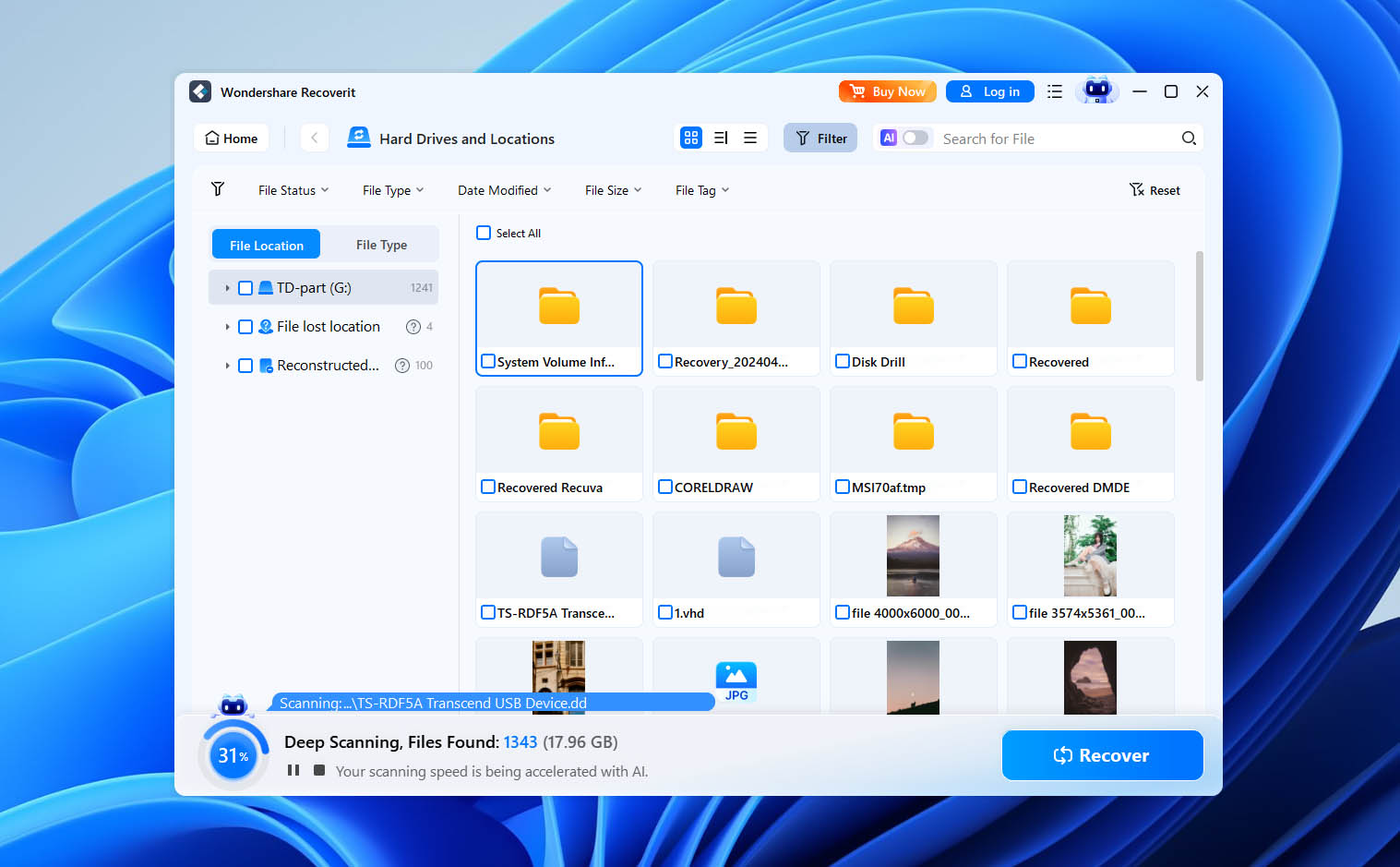
Task: Open the System Volume Inf... folder icon
Action: coord(559,306)
